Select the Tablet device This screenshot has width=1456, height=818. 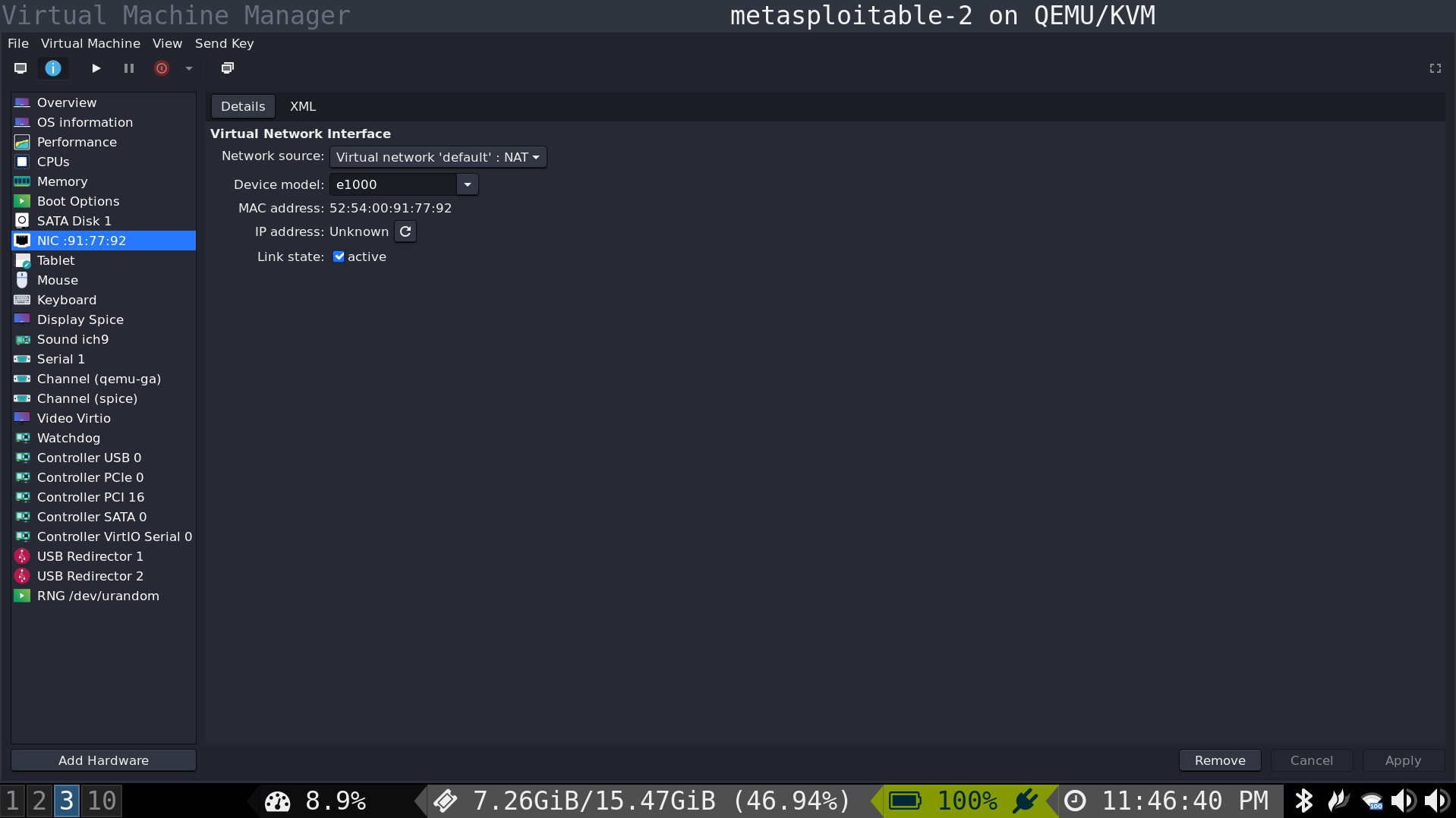click(x=103, y=260)
